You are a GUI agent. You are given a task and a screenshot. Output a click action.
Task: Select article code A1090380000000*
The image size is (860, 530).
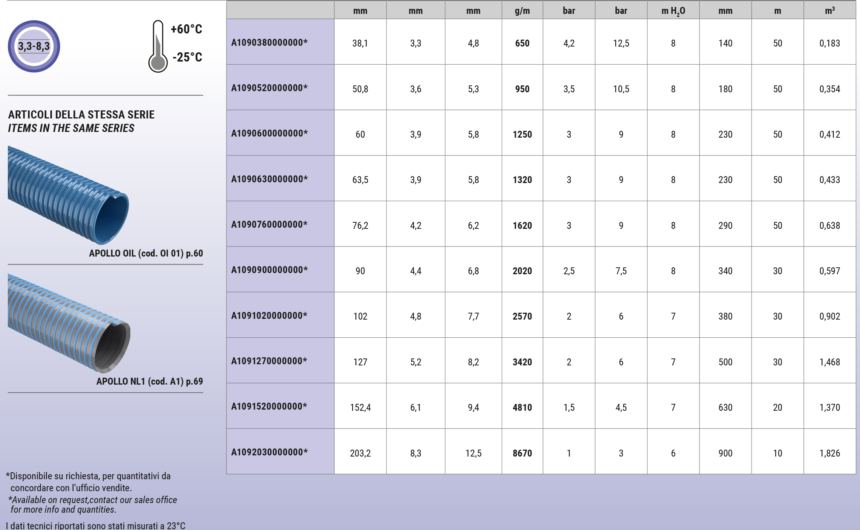(269, 43)
